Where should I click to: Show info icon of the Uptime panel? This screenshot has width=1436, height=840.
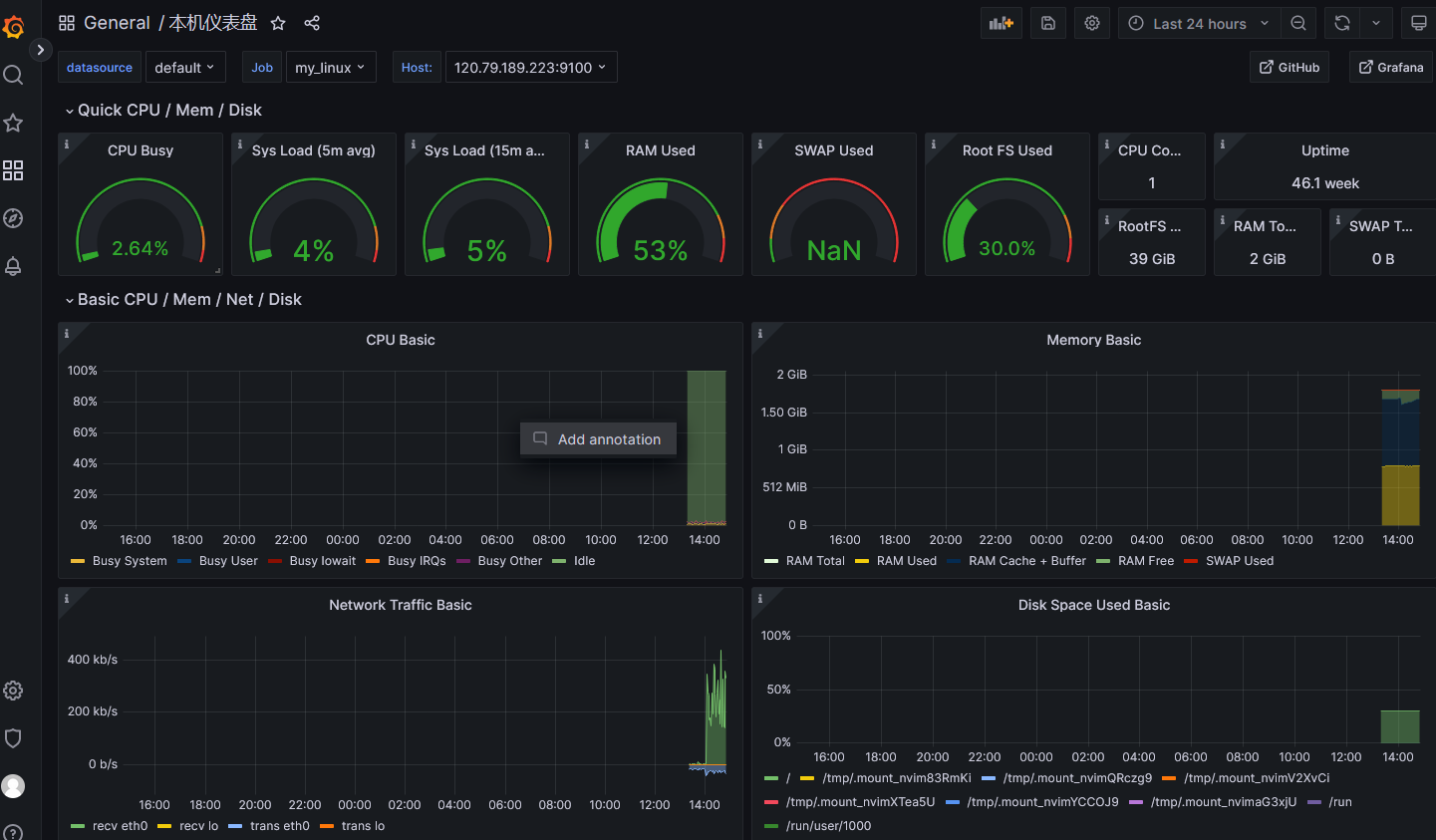click(1223, 143)
